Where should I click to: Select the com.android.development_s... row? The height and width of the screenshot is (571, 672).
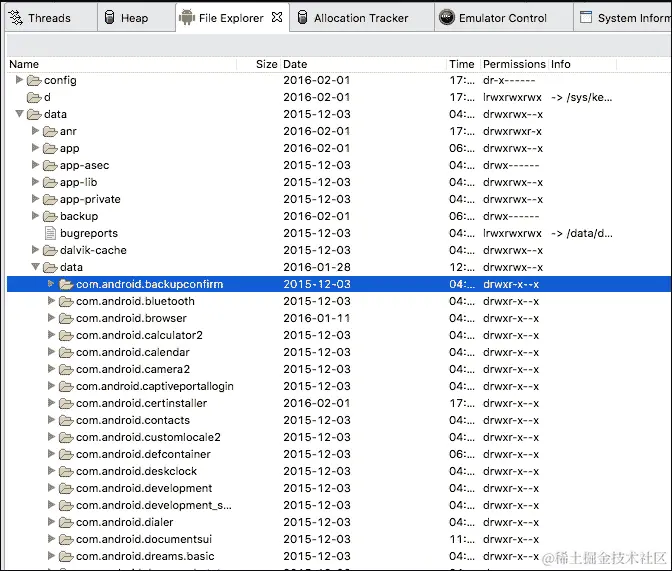pos(339,505)
